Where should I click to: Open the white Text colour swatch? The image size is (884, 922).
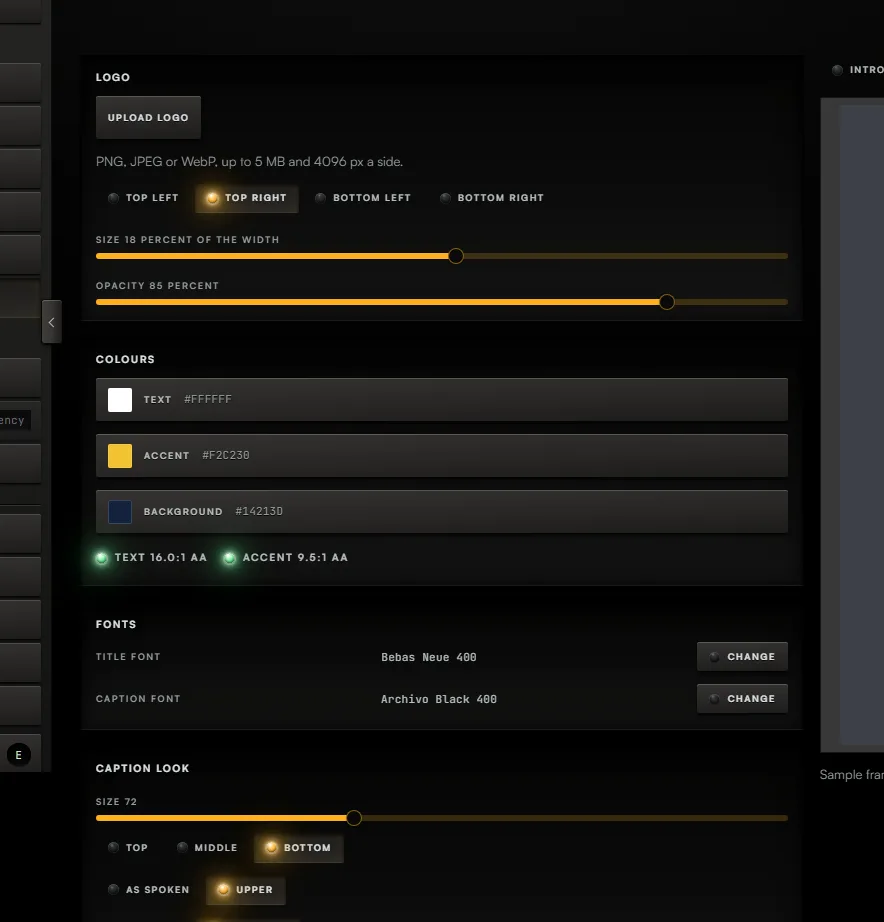coord(120,400)
